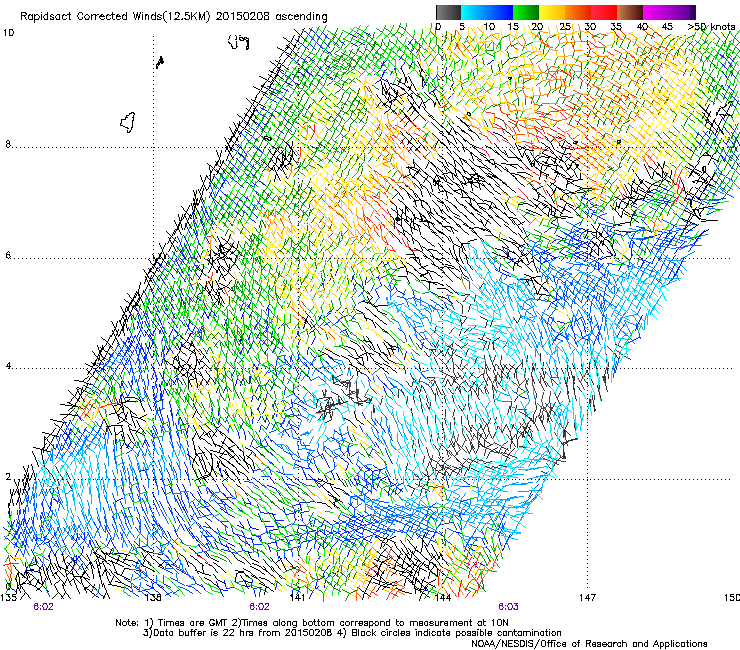This screenshot has width=740, height=650.
Task: Click the yellow 20-25 knots legend segment
Action: point(552,12)
